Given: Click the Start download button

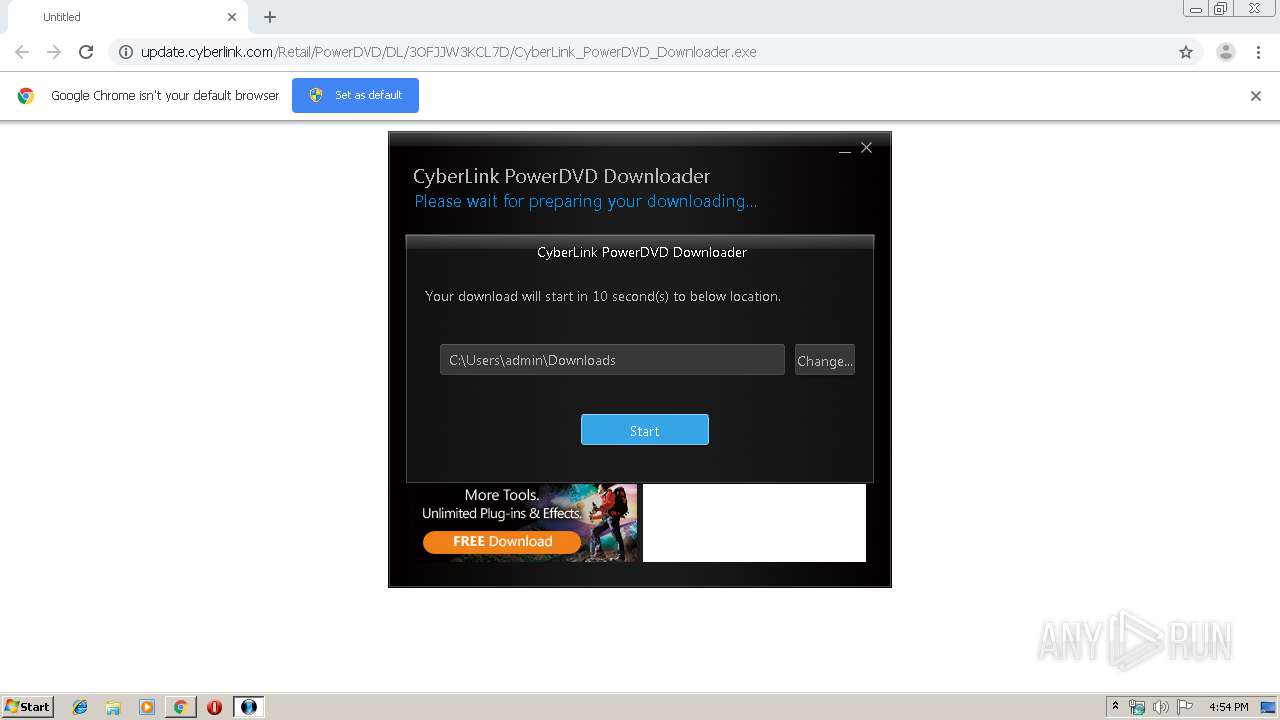Looking at the screenshot, I should tap(645, 430).
